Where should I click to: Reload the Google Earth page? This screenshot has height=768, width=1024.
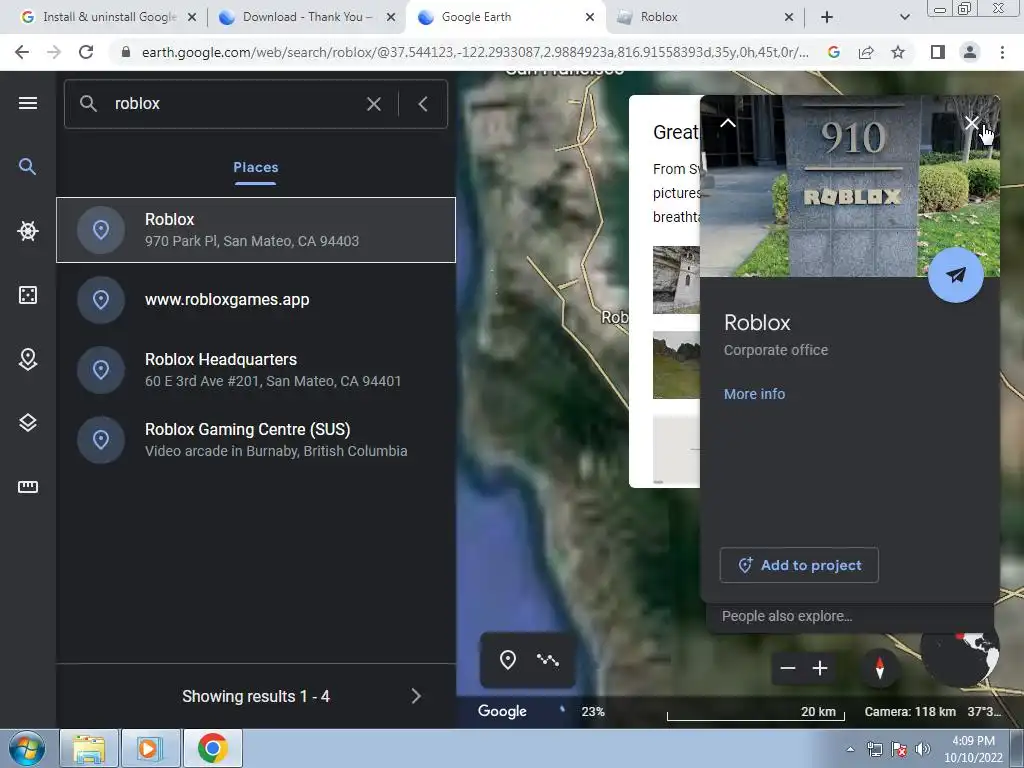[x=86, y=52]
